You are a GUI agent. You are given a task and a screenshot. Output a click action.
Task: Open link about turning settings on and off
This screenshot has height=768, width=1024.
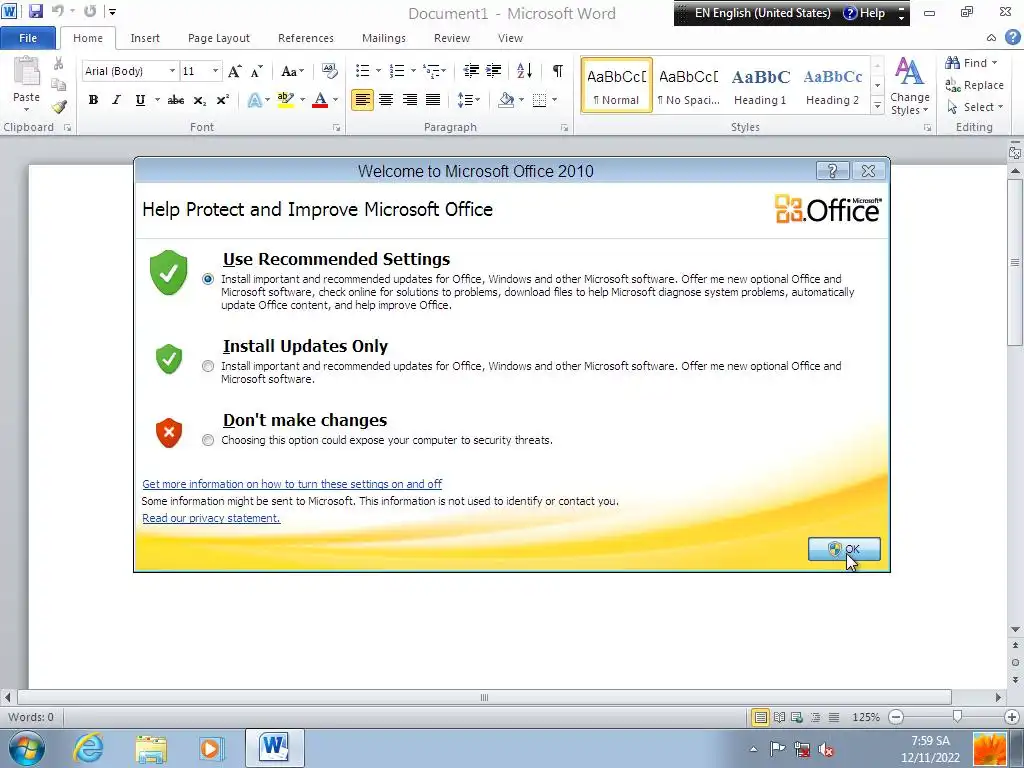point(292,484)
